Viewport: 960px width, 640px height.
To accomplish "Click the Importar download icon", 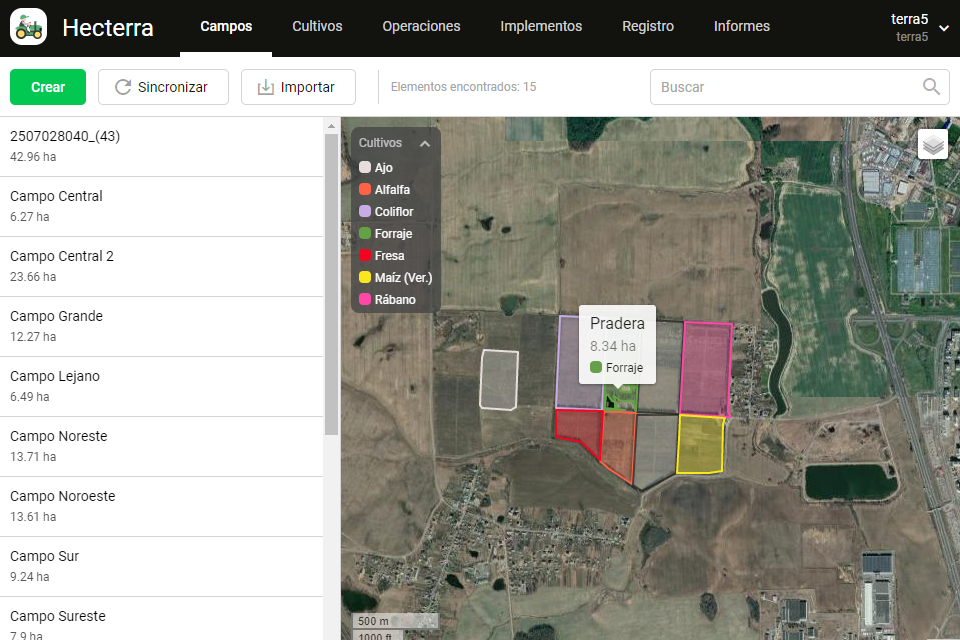I will pos(265,87).
